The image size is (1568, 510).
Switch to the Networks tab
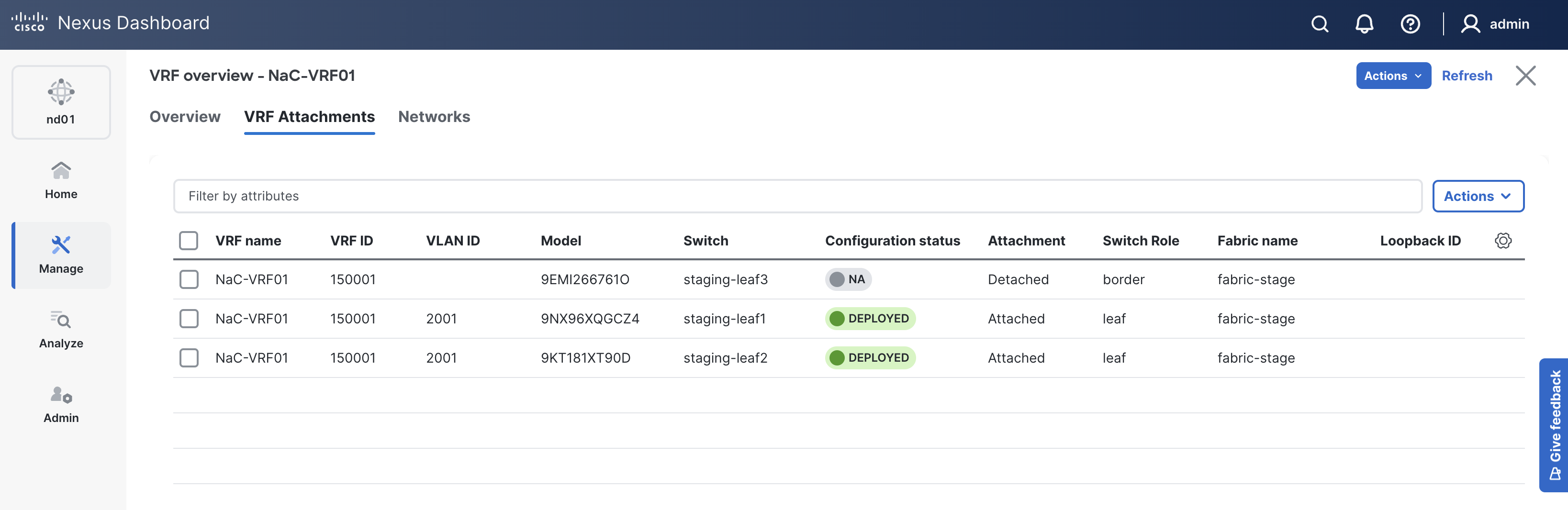point(434,116)
